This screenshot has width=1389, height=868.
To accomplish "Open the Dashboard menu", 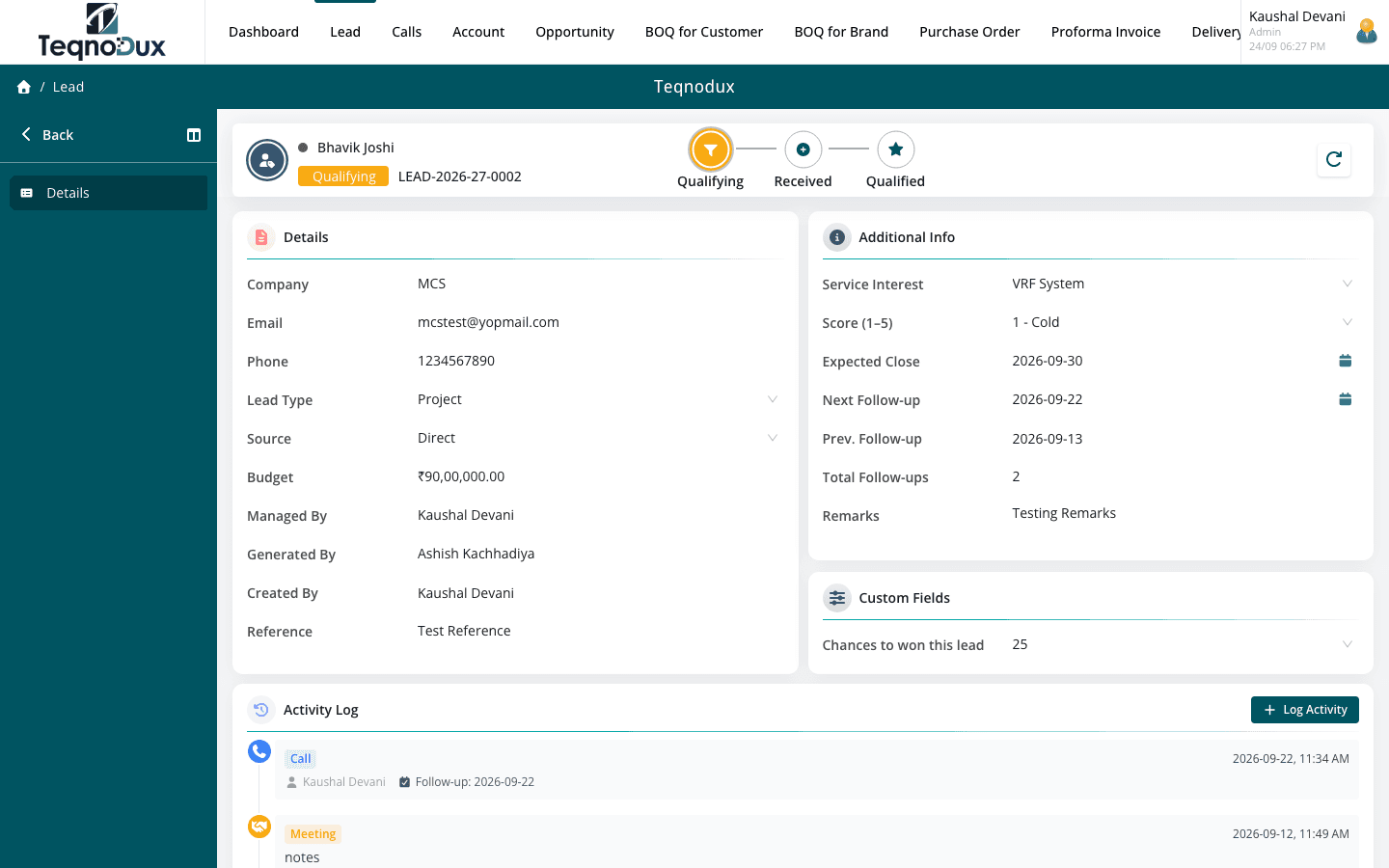I will (x=263, y=32).
